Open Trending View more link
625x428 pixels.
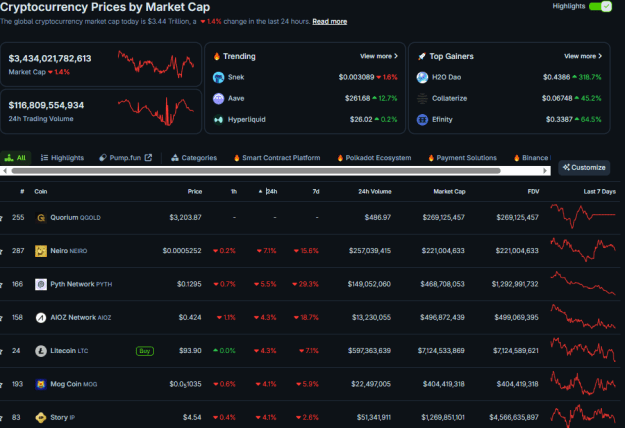point(379,56)
